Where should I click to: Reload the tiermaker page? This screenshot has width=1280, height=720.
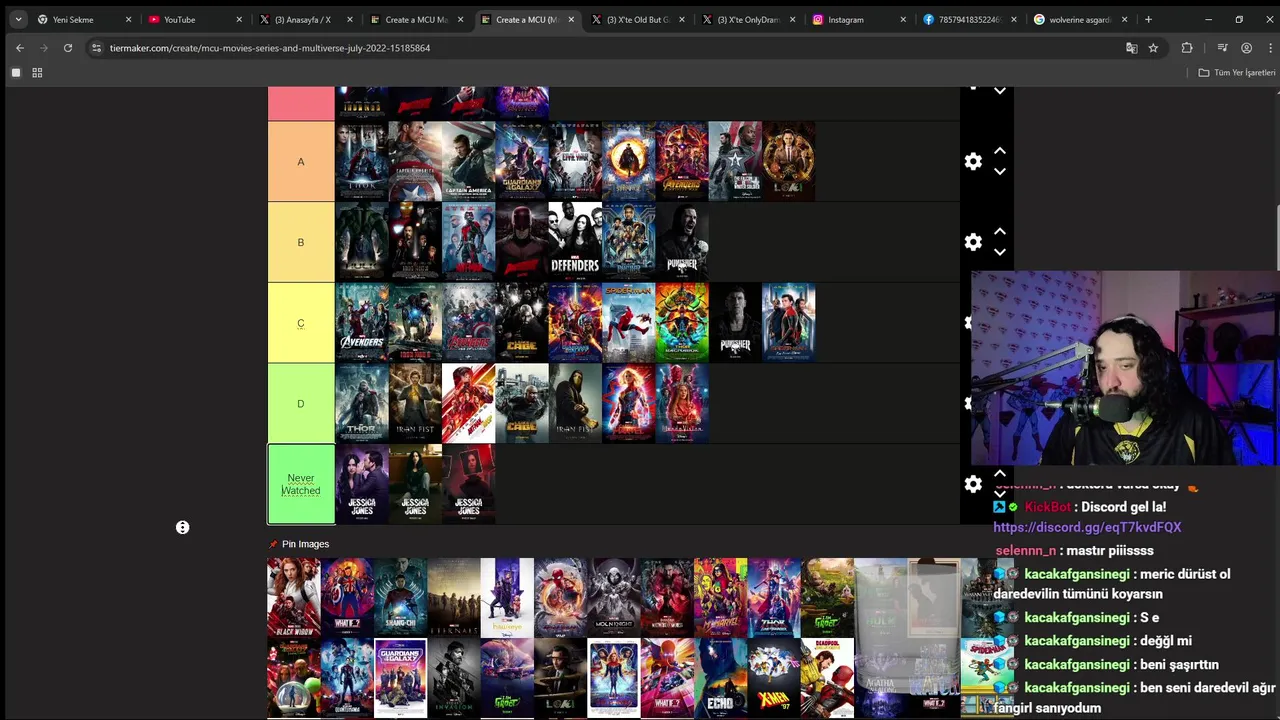coord(68,48)
